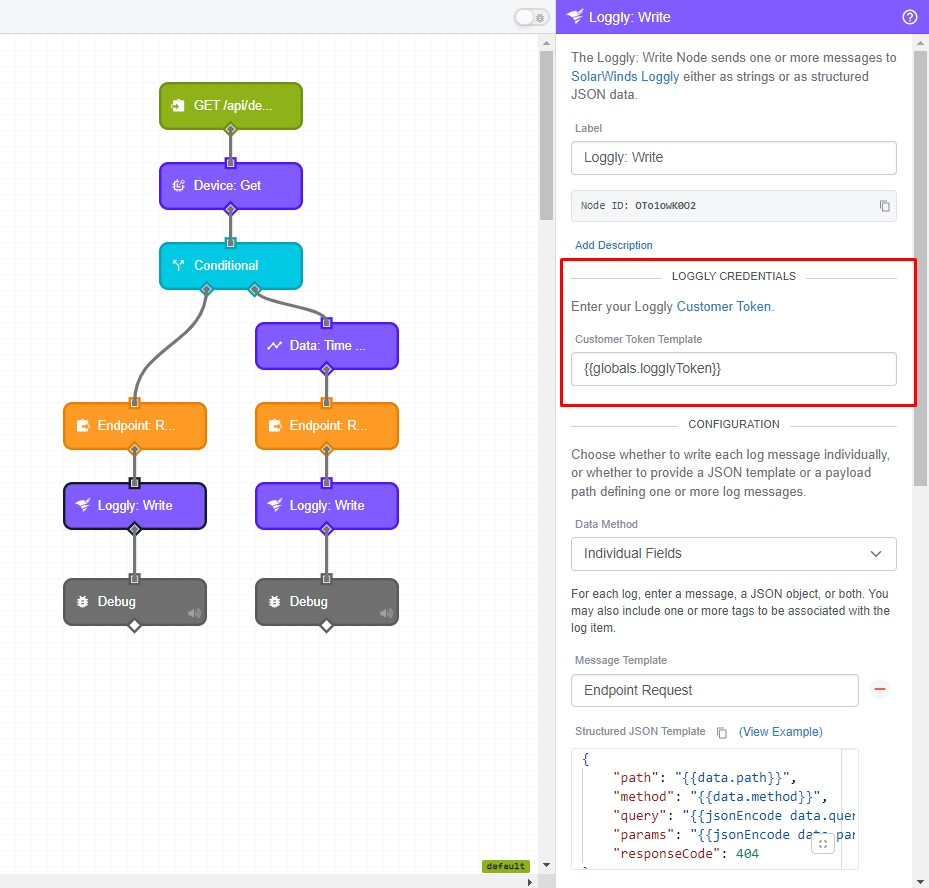Select the left Loggly: Write node

[135, 505]
